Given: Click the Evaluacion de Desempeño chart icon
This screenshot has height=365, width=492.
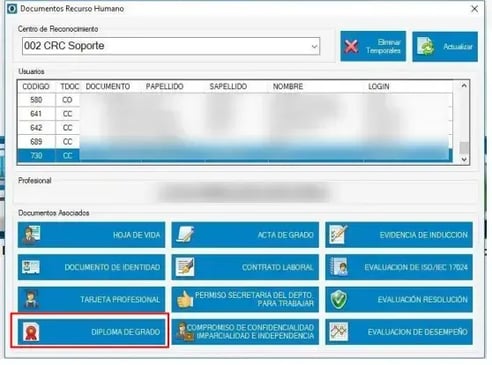Looking at the screenshot, I should coord(339,332).
